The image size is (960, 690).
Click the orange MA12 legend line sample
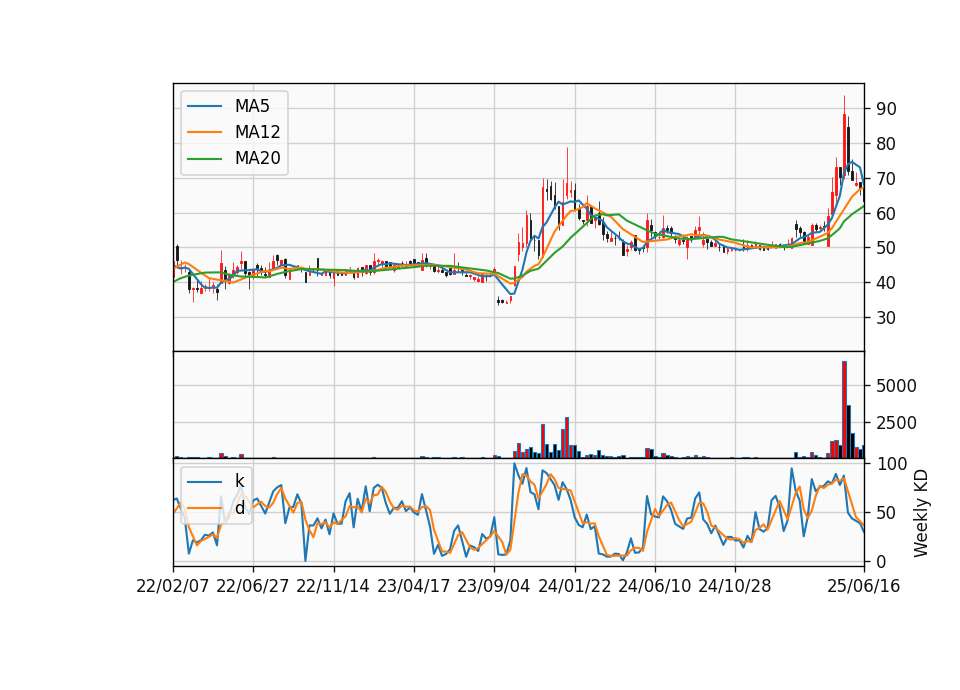(204, 132)
